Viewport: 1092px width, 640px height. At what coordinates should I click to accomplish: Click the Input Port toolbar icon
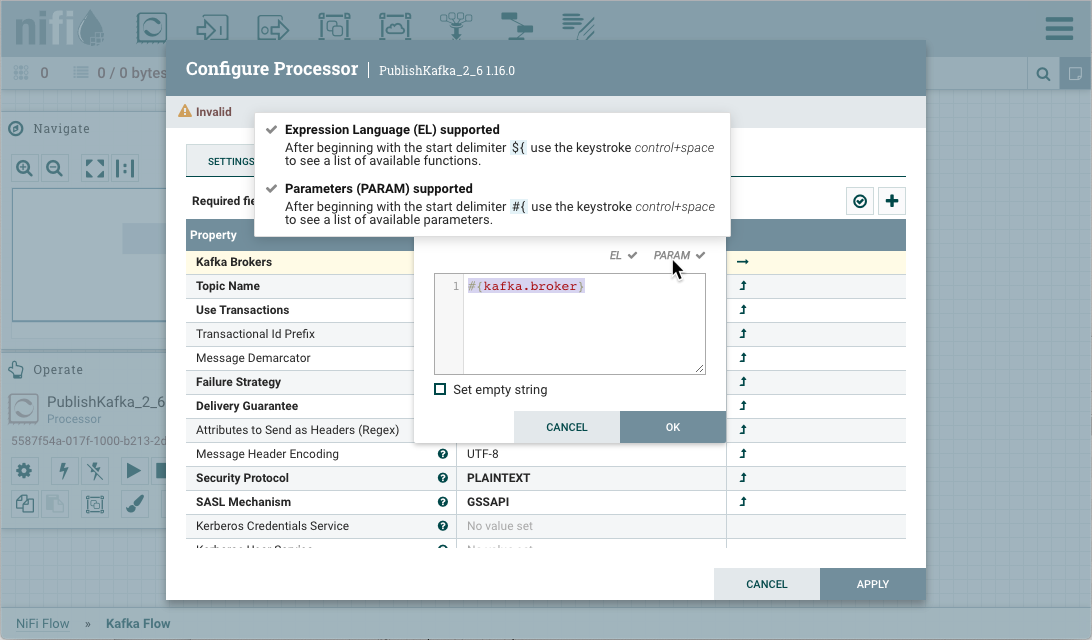point(211,28)
